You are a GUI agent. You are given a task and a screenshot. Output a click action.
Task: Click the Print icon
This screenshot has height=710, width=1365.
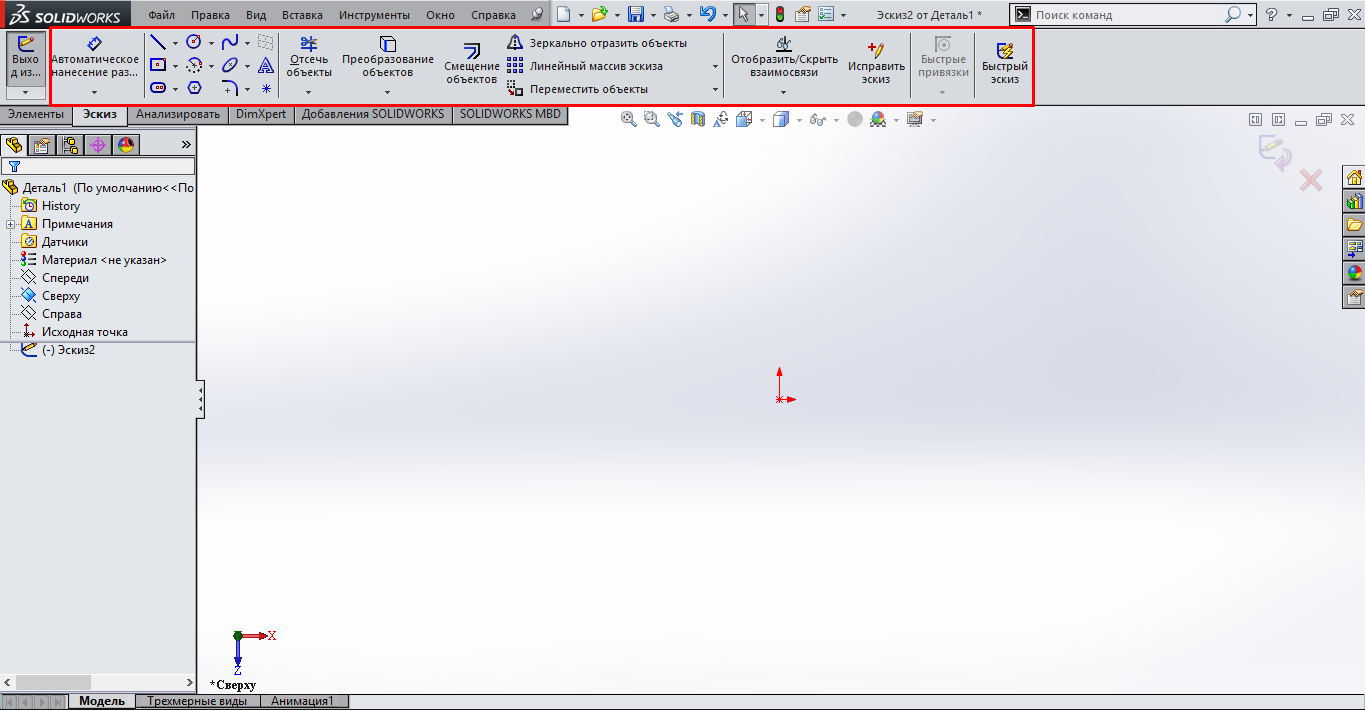point(672,15)
